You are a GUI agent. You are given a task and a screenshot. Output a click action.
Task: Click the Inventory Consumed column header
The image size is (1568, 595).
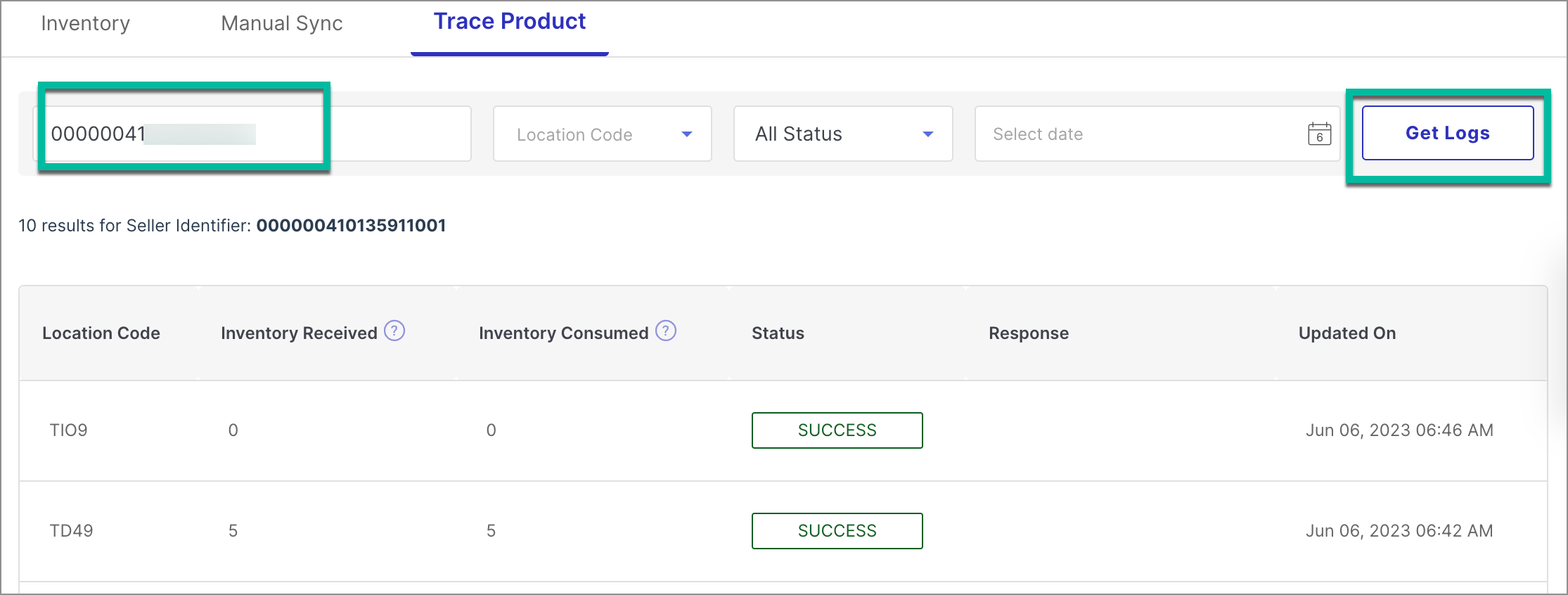tap(563, 333)
